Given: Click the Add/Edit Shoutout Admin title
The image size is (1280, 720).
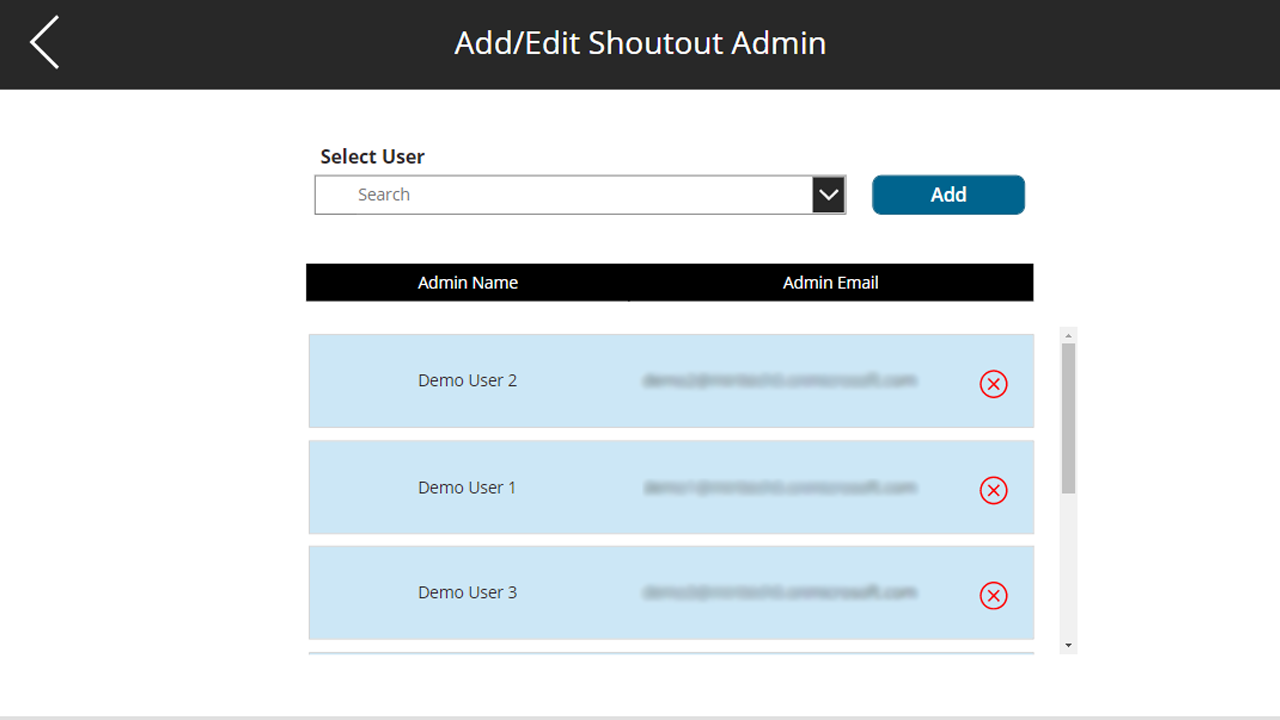Looking at the screenshot, I should [640, 44].
